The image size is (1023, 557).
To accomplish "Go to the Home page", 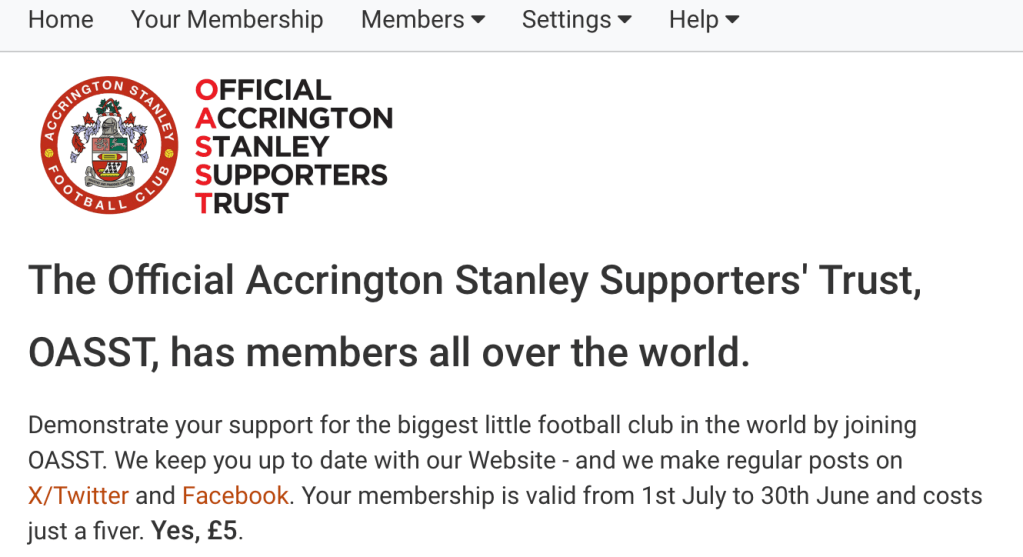I will tap(60, 20).
